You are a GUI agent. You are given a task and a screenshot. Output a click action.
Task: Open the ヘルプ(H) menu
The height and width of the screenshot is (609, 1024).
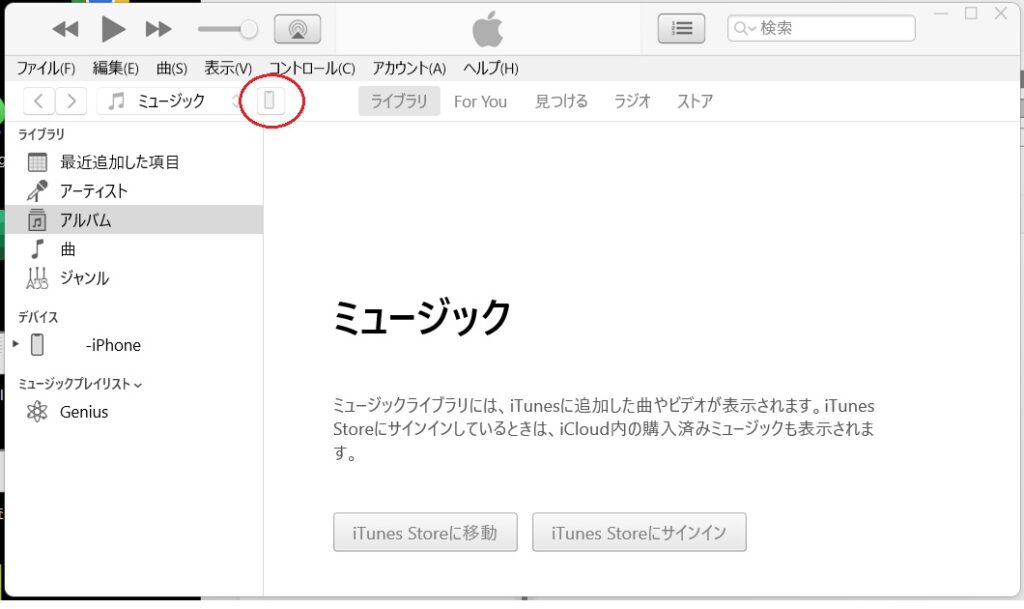(x=490, y=68)
